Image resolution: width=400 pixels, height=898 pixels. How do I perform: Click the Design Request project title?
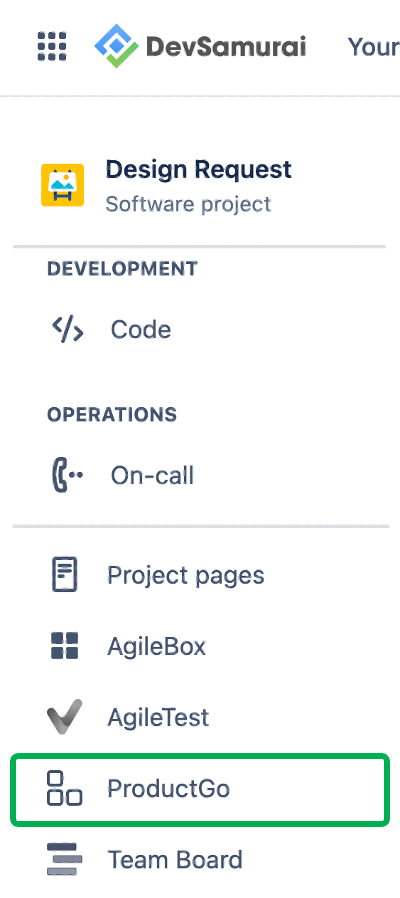coord(199,170)
